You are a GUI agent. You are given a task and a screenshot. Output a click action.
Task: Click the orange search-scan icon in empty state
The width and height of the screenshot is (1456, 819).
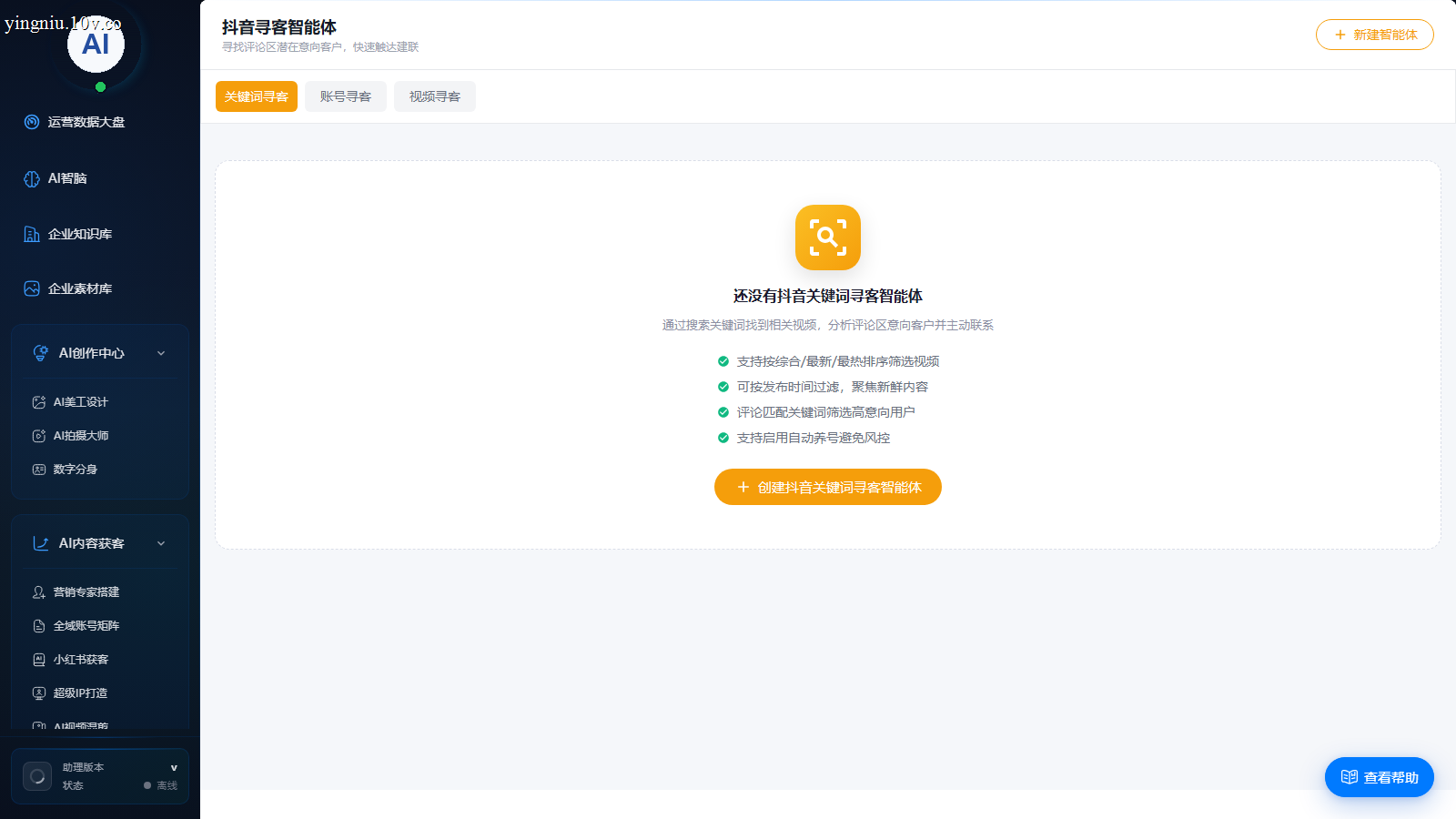828,238
